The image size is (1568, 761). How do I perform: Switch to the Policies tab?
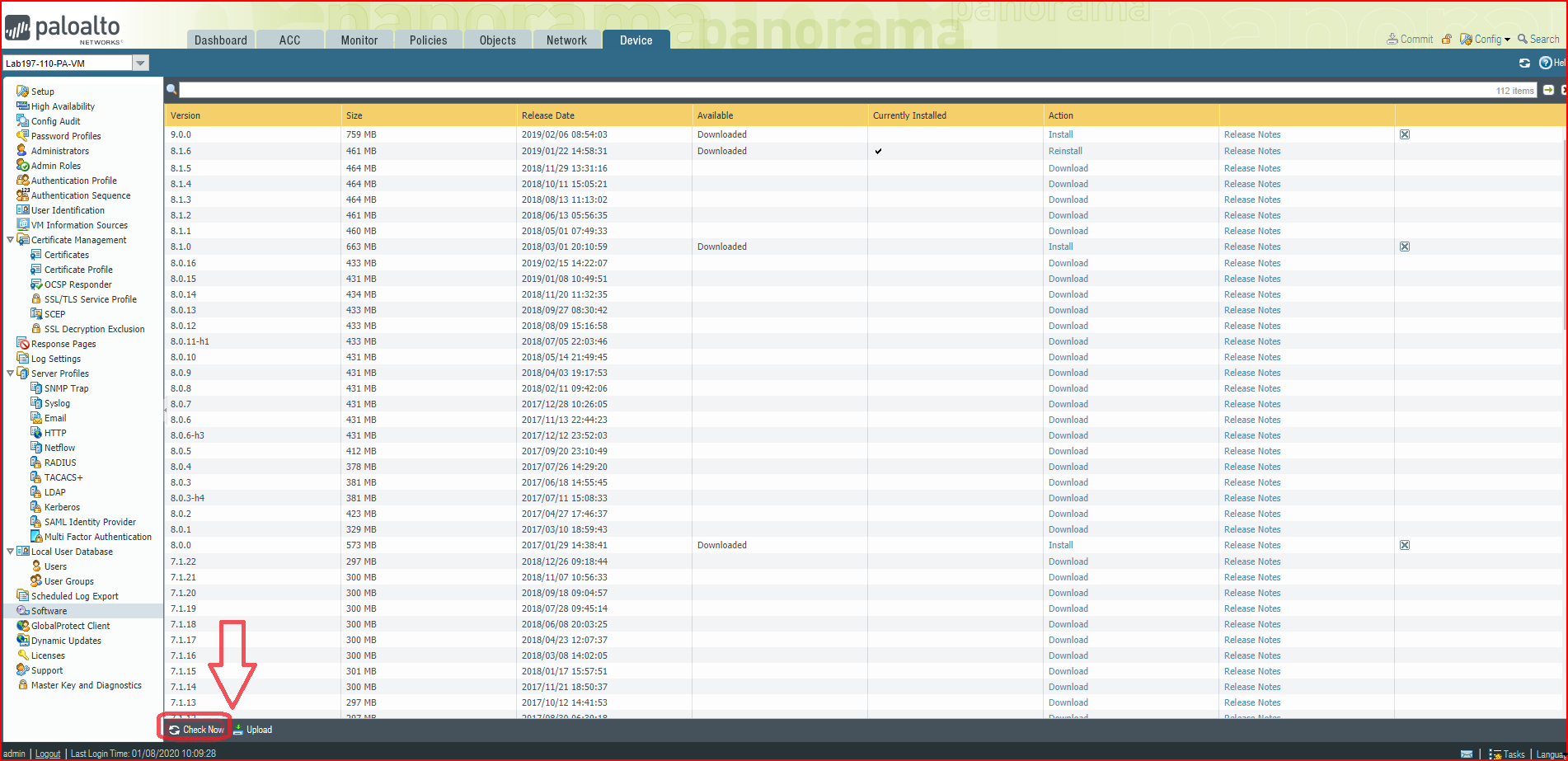pyautogui.click(x=428, y=39)
